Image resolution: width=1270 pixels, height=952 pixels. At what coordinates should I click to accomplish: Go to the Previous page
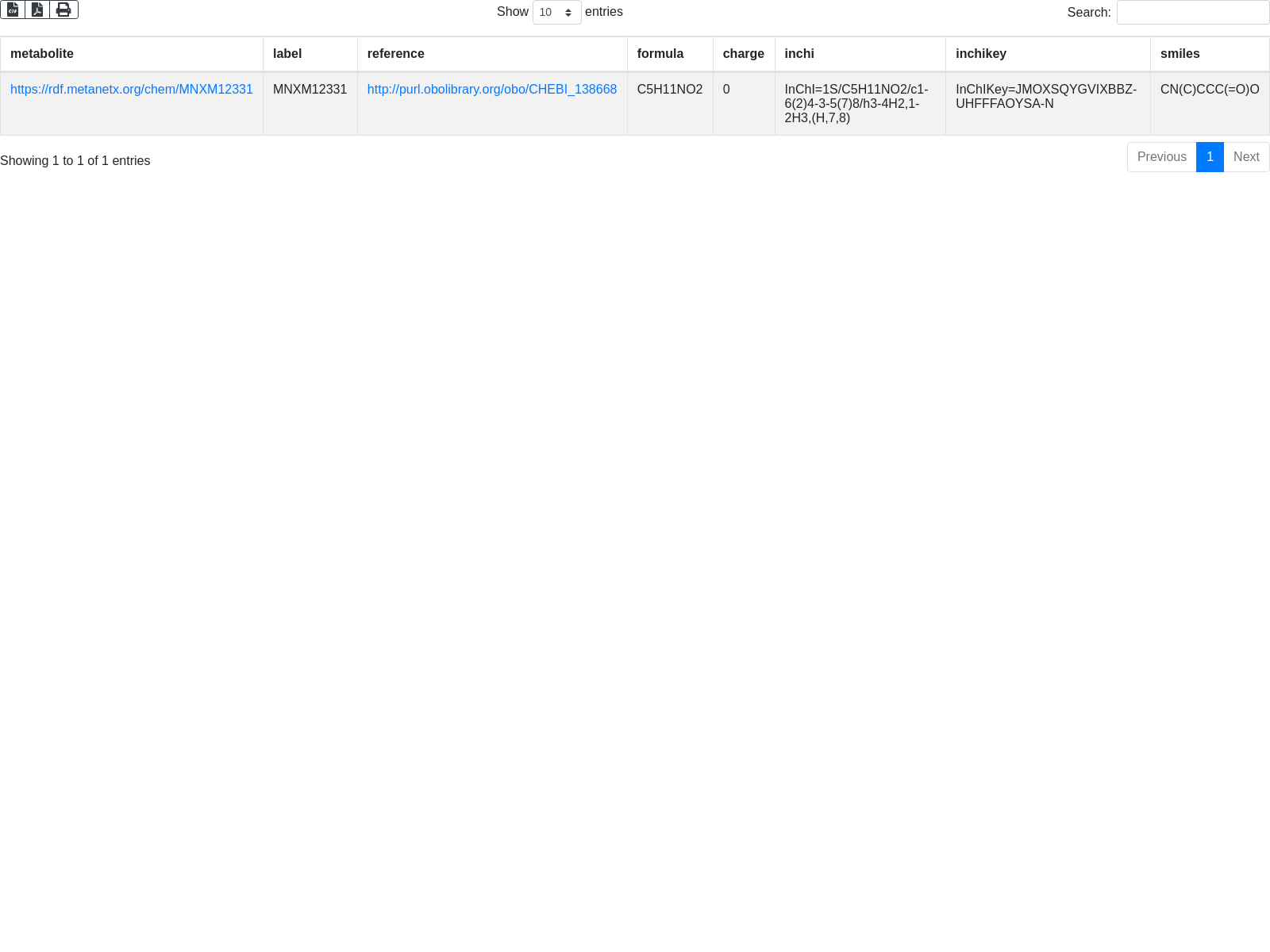click(x=1161, y=157)
